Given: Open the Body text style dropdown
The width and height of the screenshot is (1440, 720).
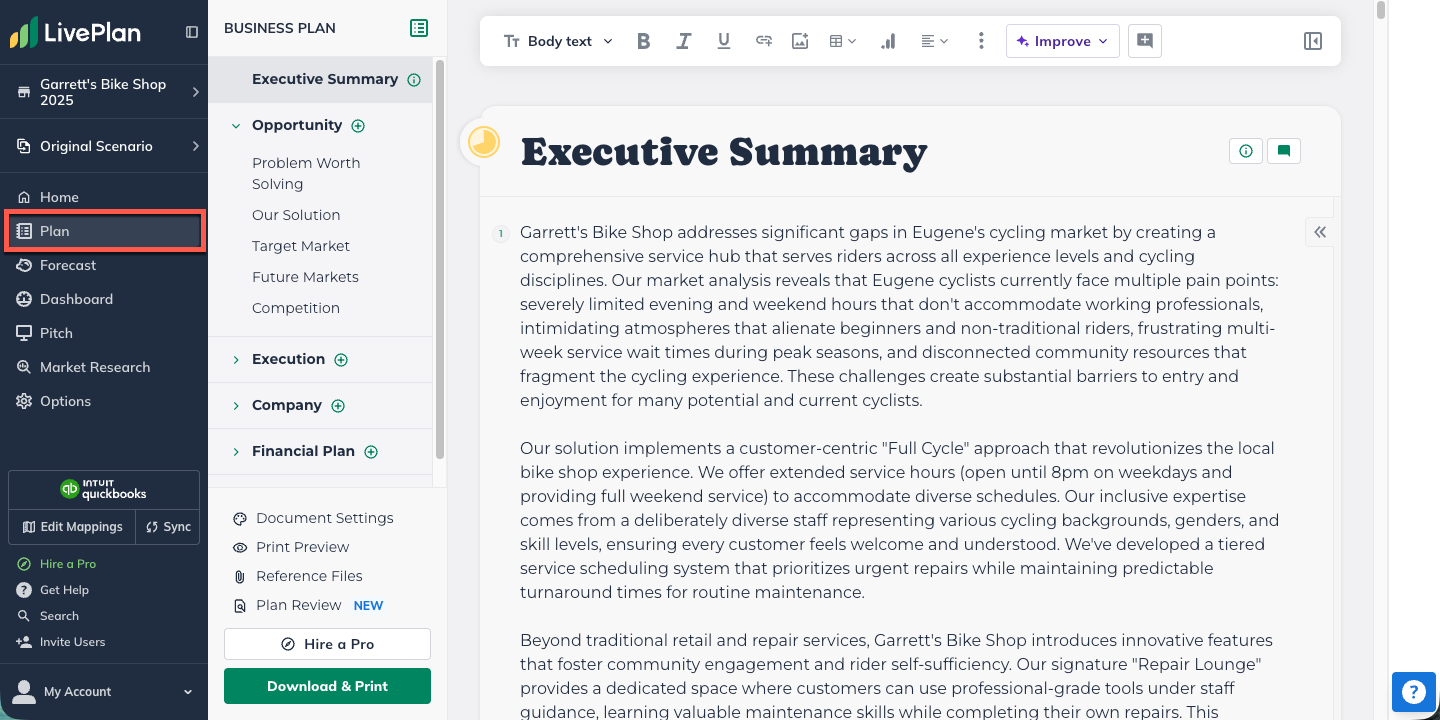Looking at the screenshot, I should pyautogui.click(x=558, y=41).
